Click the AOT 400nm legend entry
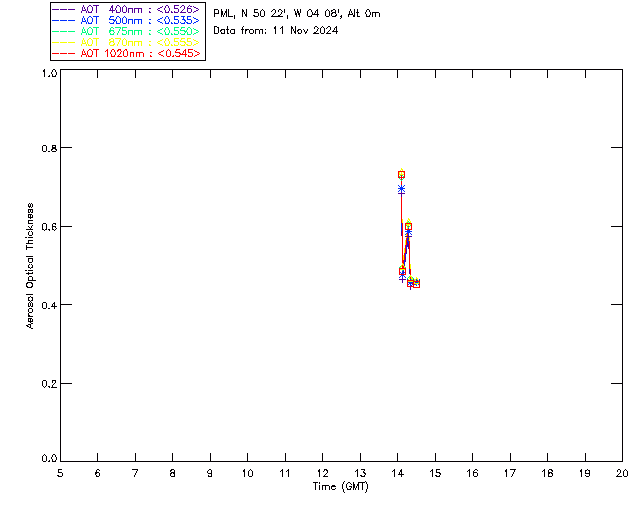The width and height of the screenshot is (640, 512). point(127,9)
